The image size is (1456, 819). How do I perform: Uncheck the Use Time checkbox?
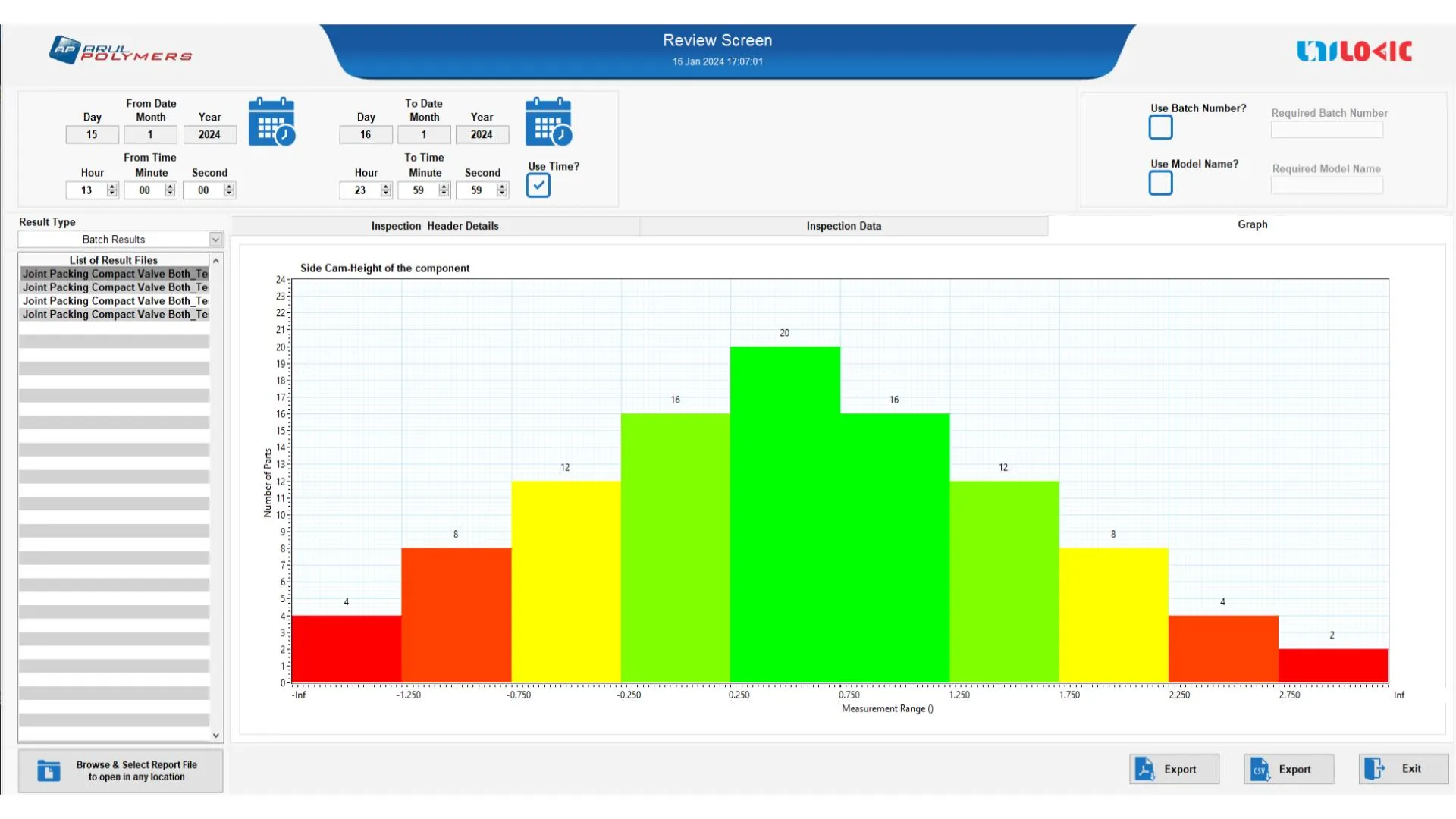coord(538,185)
